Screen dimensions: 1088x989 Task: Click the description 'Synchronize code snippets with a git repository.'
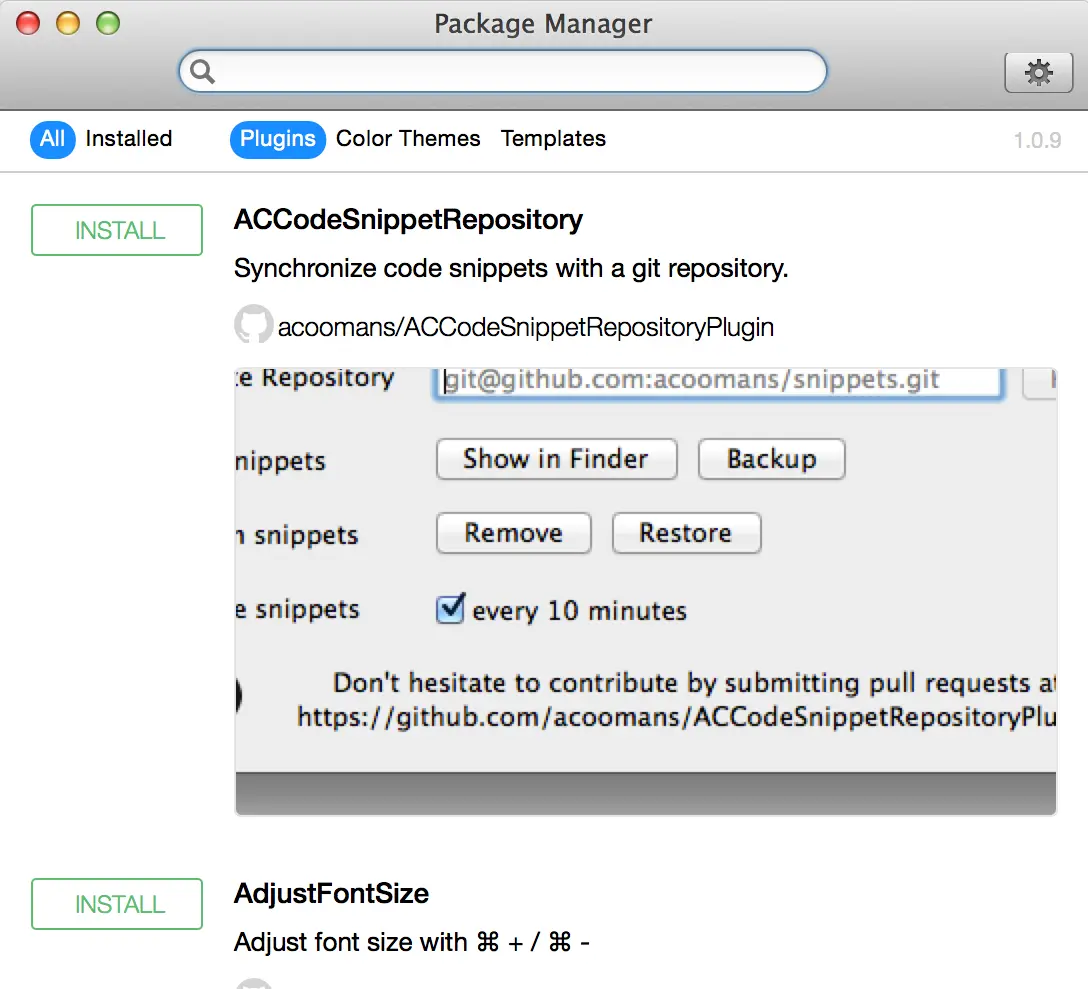(511, 268)
